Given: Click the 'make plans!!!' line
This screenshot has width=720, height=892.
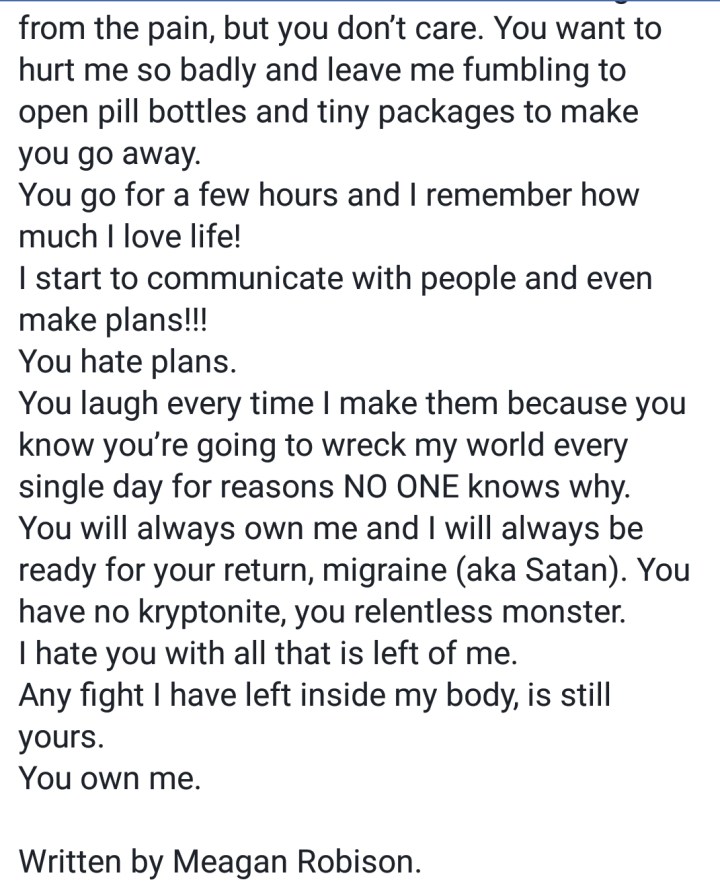Looking at the screenshot, I should click(115, 320).
